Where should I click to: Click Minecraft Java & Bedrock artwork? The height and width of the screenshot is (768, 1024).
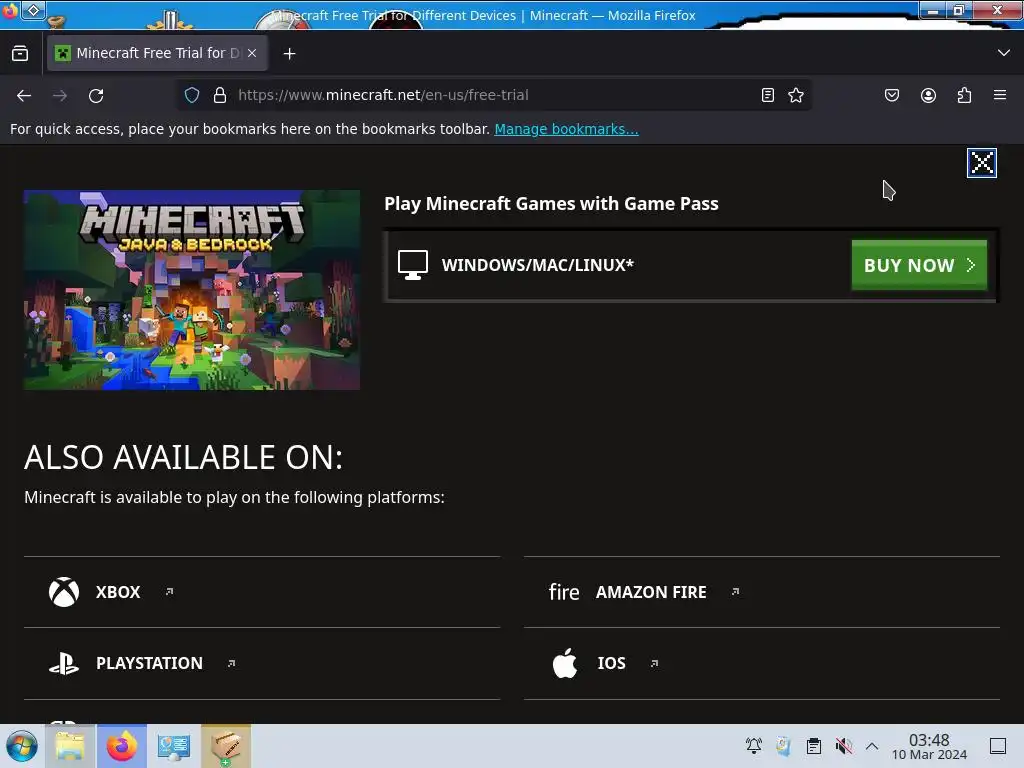(191, 290)
